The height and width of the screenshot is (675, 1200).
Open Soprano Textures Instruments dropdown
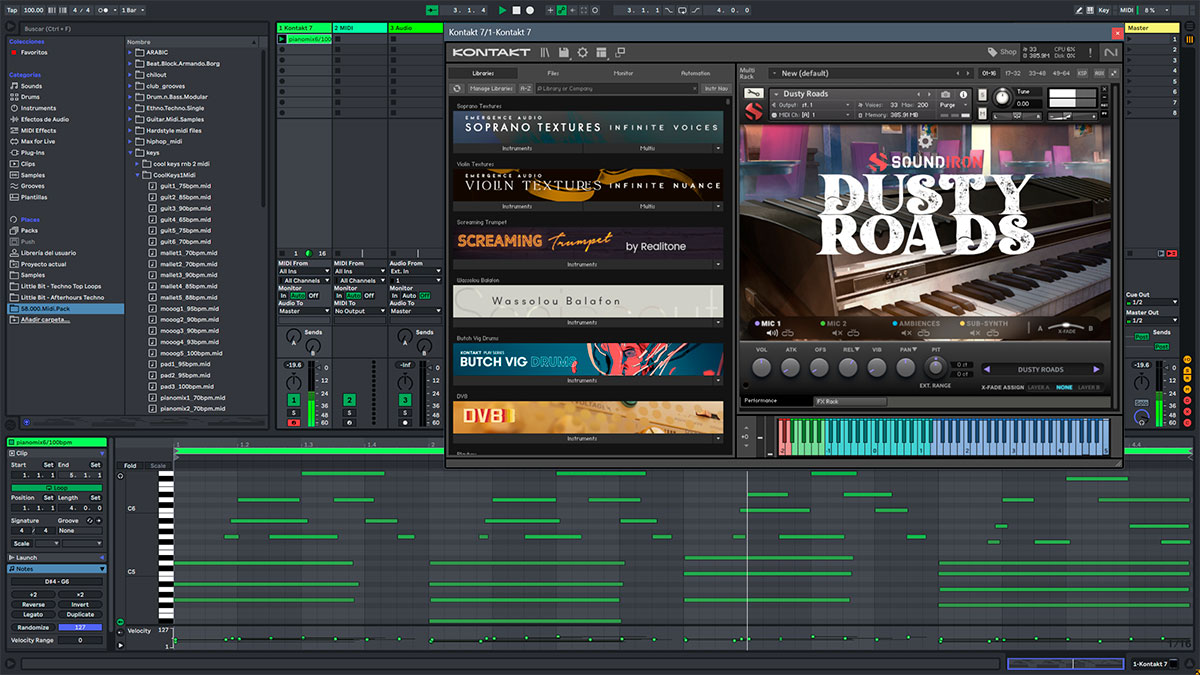(518, 148)
